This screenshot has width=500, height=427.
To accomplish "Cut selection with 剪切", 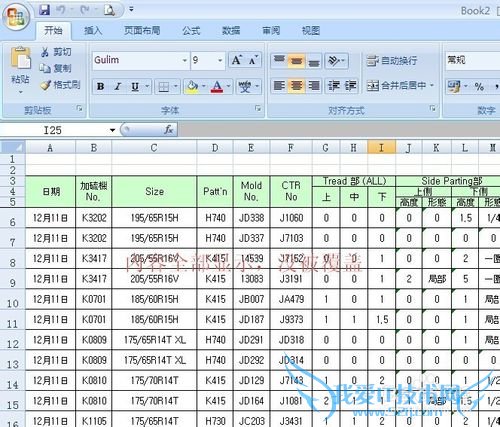I will pyautogui.click(x=56, y=52).
